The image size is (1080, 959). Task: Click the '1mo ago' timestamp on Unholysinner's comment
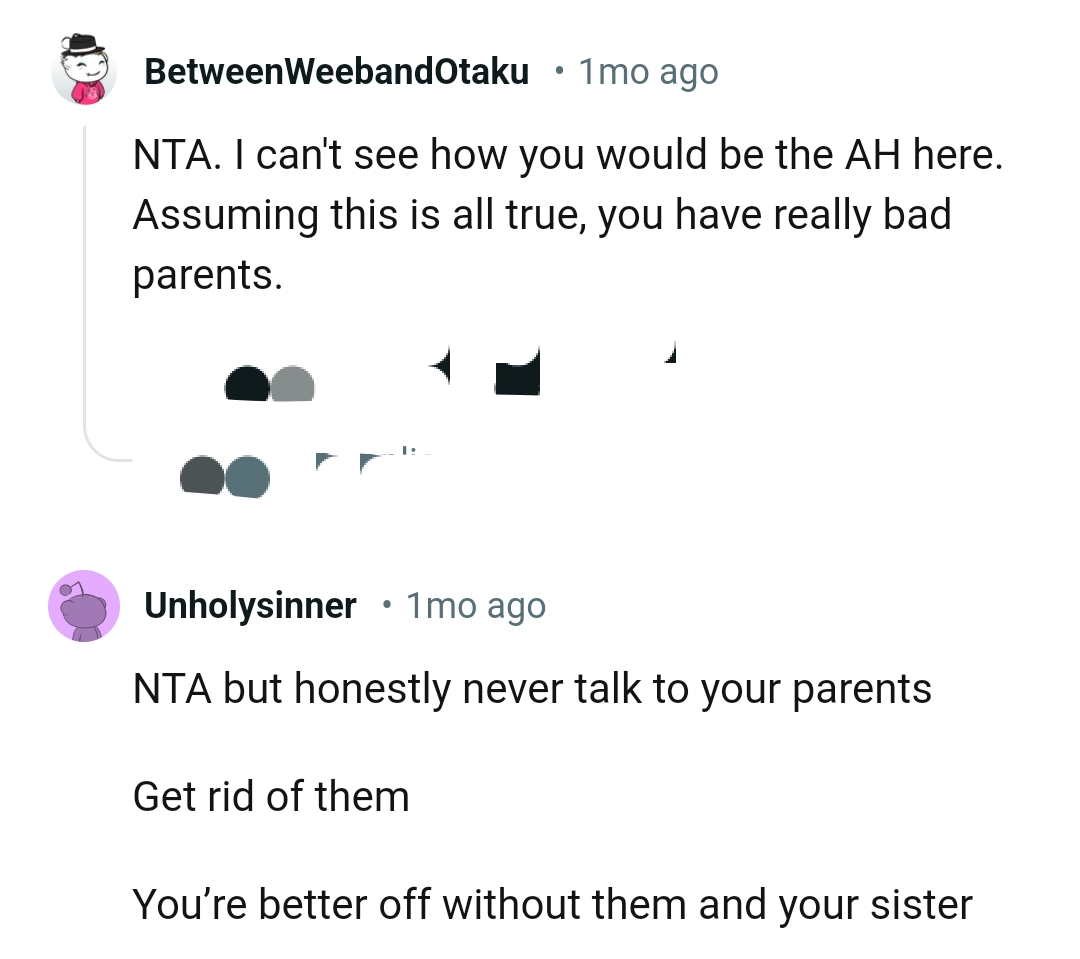pos(475,604)
